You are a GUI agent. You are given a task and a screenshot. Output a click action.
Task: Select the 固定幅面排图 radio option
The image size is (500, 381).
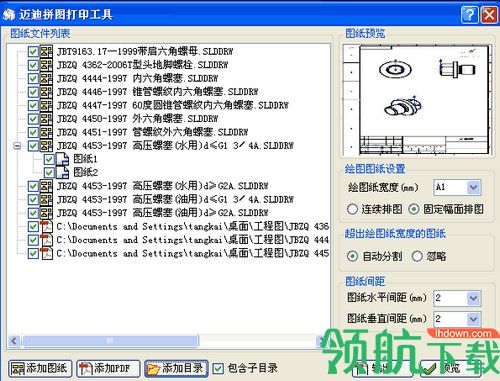[x=414, y=209]
